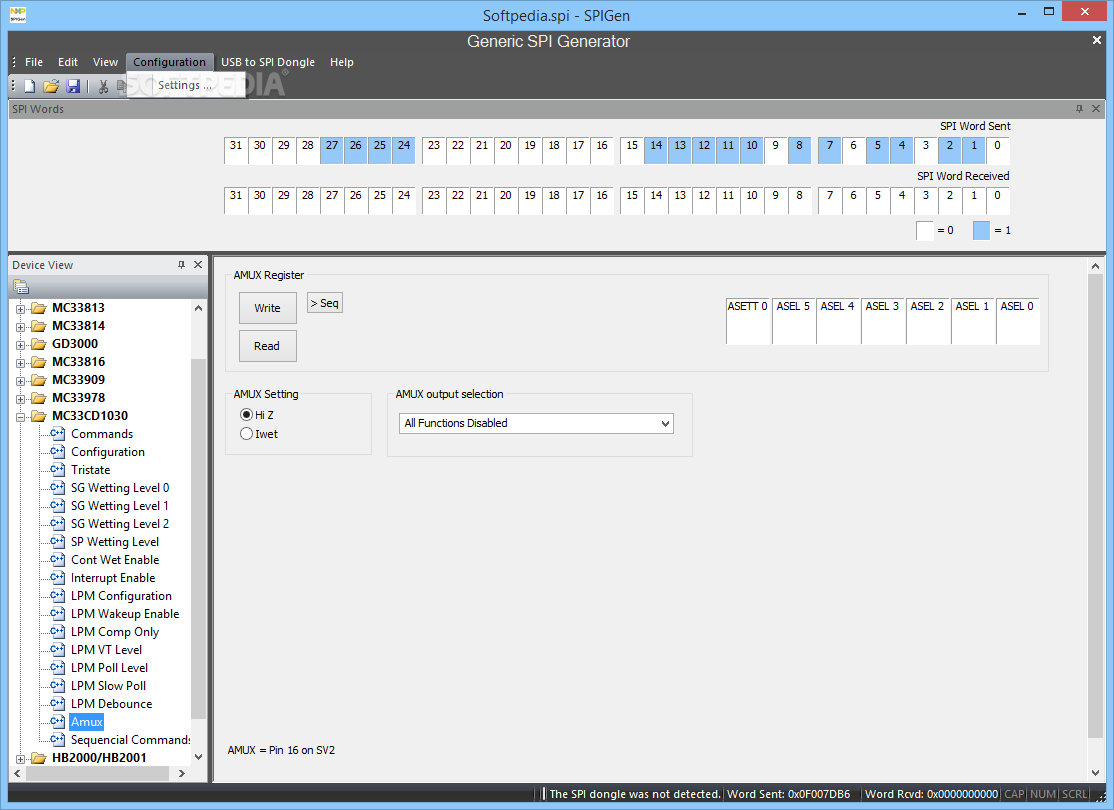
Task: Select LPM Debounce item
Action: coord(111,703)
